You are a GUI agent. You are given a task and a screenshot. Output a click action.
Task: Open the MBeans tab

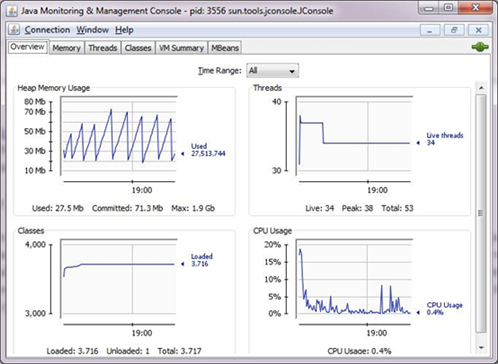click(225, 48)
